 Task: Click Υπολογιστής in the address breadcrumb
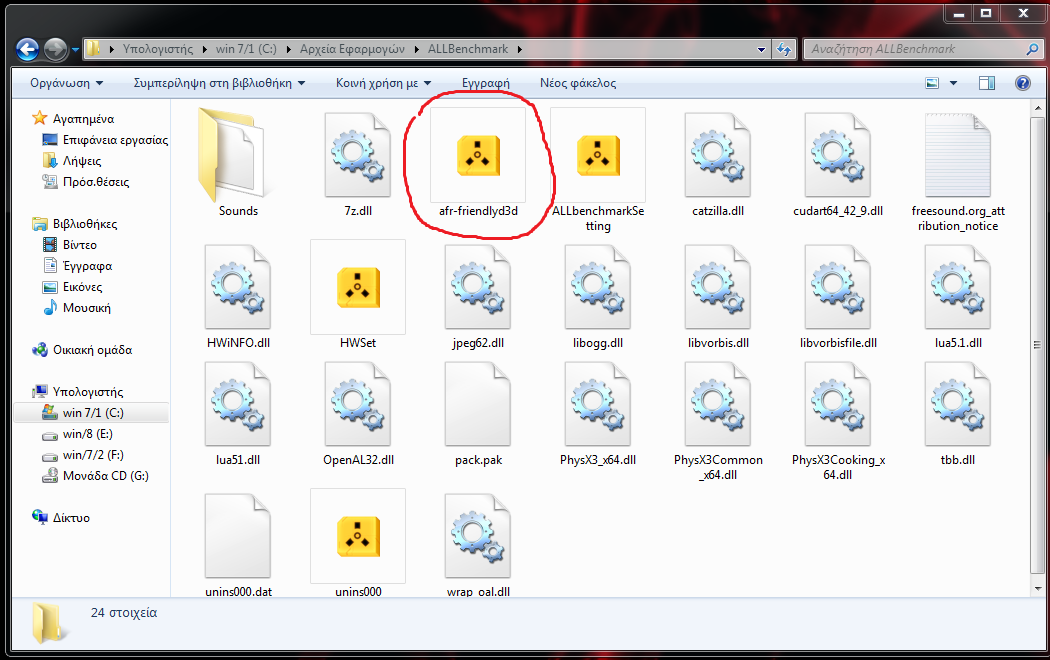tap(157, 49)
